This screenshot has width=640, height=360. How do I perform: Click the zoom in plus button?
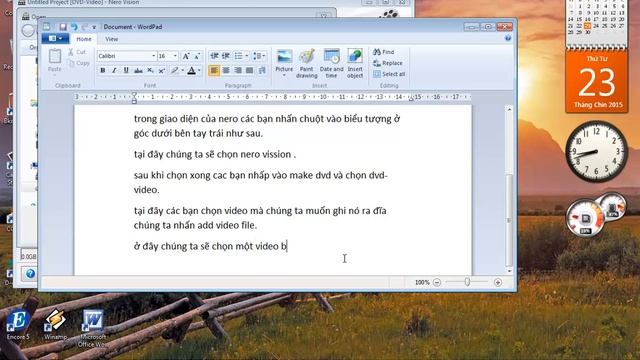tap(498, 282)
